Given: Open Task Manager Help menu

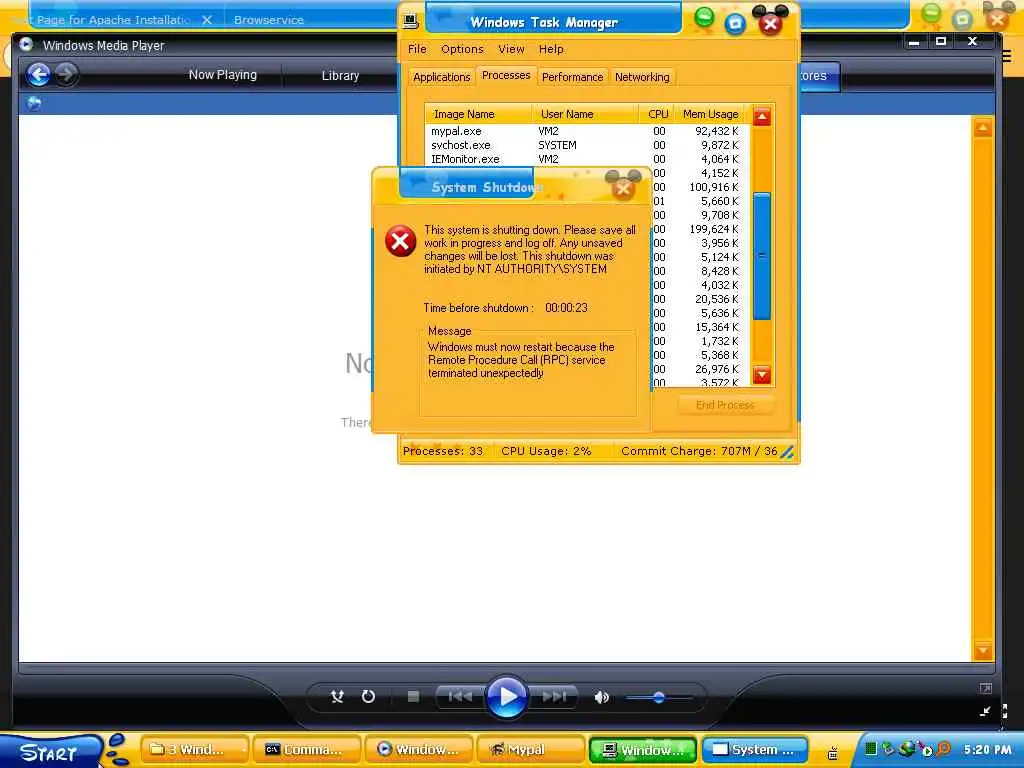Looking at the screenshot, I should (551, 49).
